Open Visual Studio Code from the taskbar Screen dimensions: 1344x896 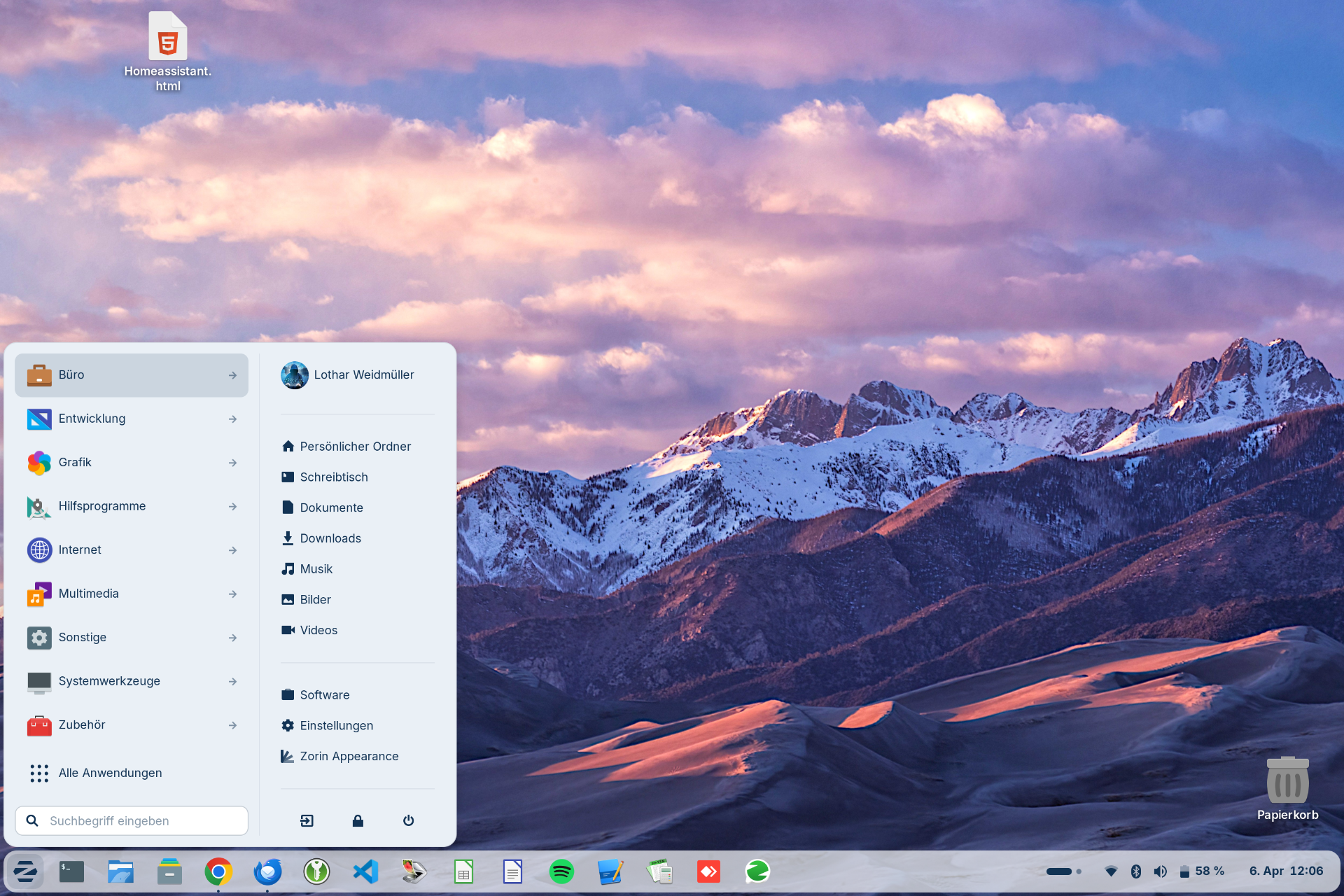[365, 871]
